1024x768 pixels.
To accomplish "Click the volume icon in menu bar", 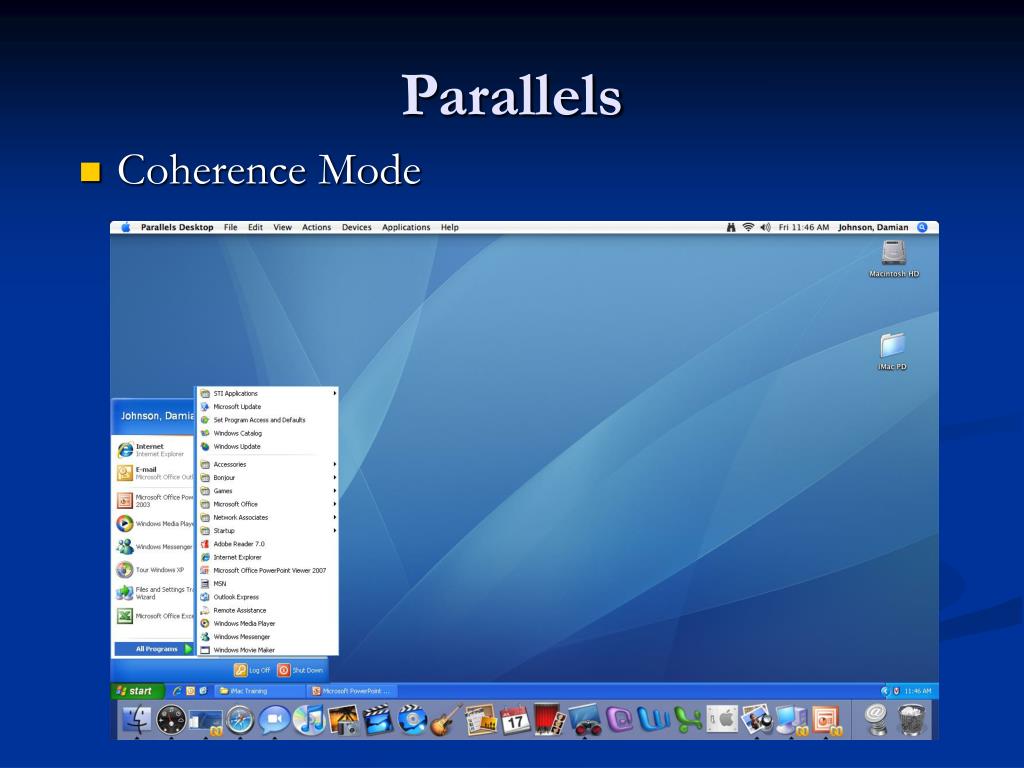I will 765,227.
